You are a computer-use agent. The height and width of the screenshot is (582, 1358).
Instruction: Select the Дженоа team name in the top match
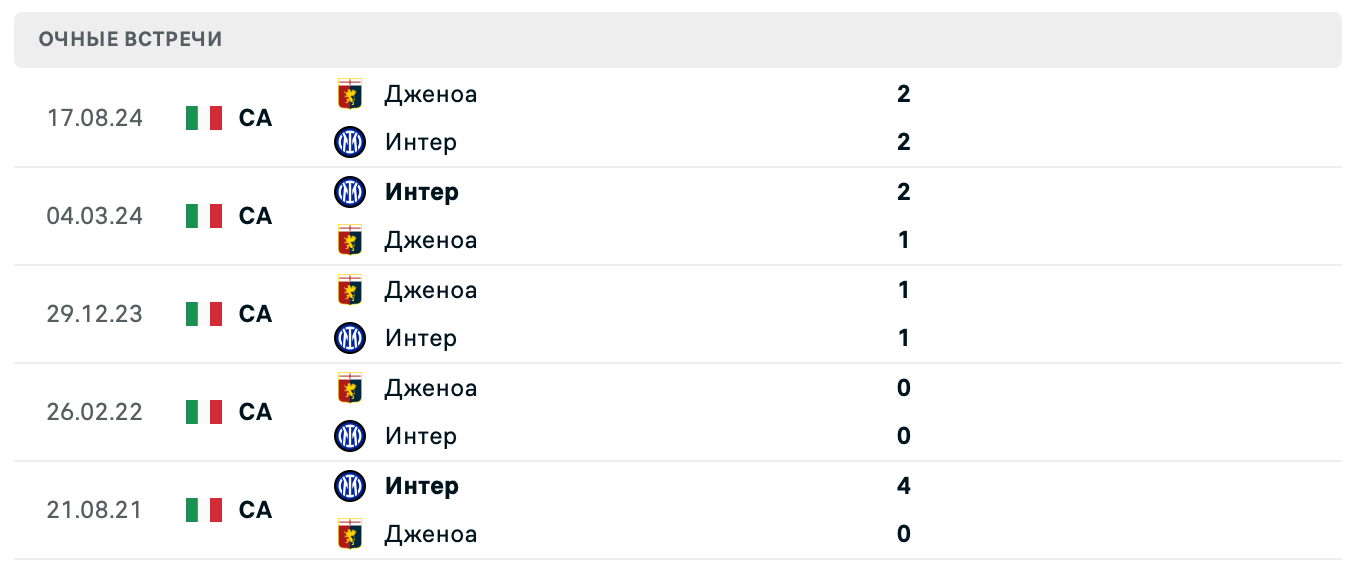(430, 94)
